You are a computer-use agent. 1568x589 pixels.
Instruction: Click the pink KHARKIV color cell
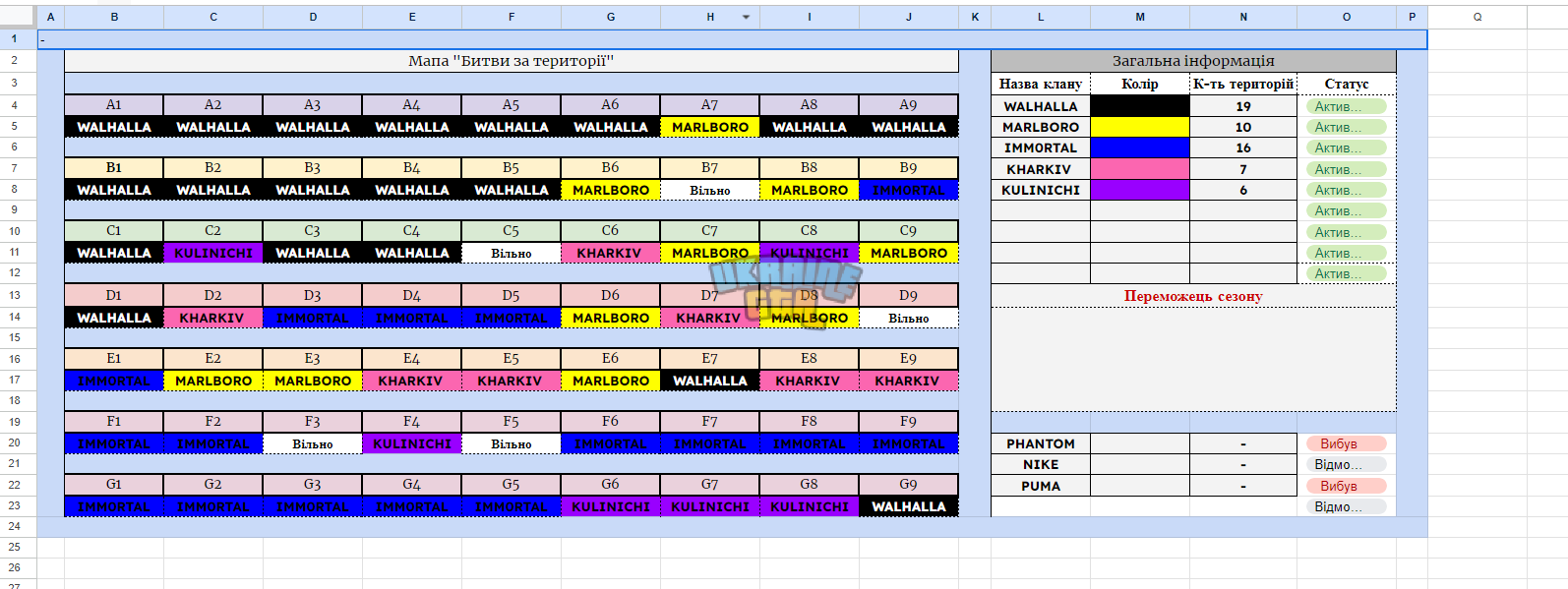1140,169
